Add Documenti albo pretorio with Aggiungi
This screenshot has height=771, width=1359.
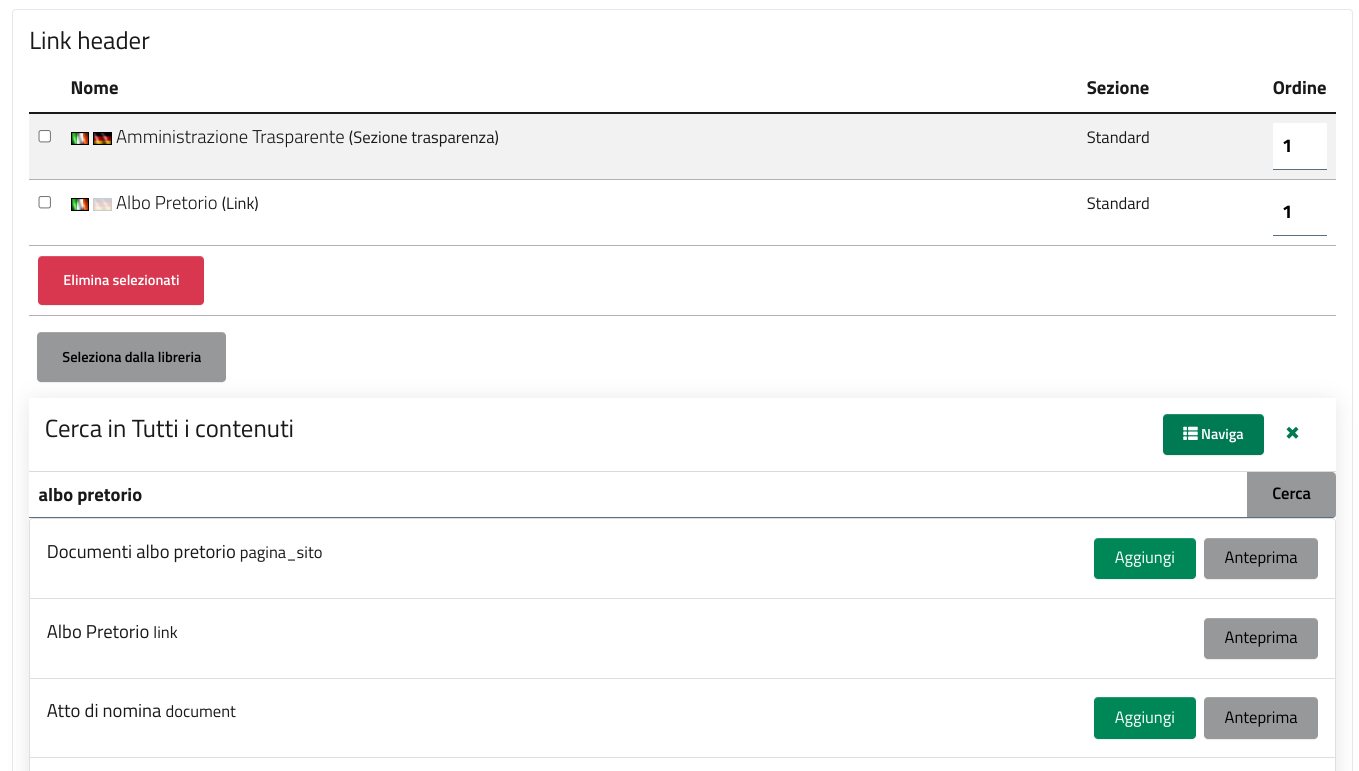click(x=1144, y=558)
